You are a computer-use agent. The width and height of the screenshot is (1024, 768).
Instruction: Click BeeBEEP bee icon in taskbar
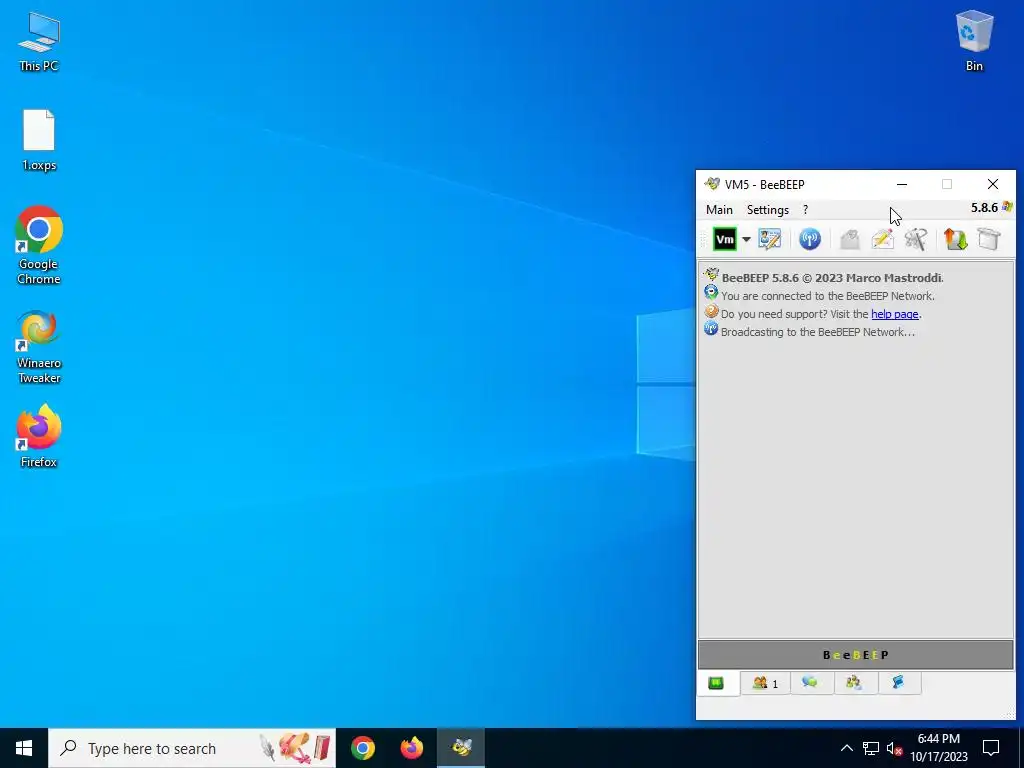pos(461,748)
